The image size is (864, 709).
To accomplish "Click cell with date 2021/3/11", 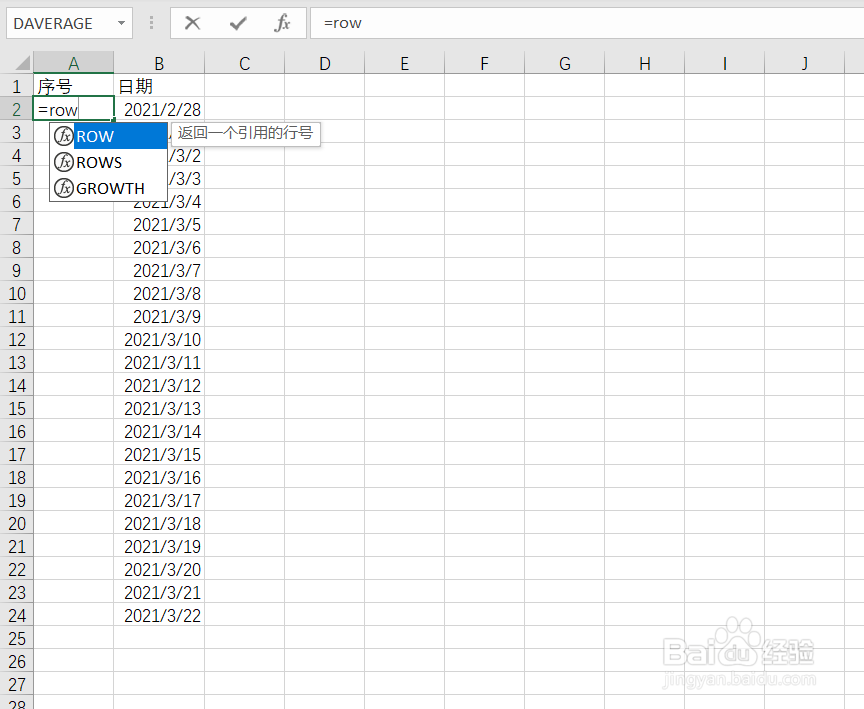I will click(x=159, y=362).
